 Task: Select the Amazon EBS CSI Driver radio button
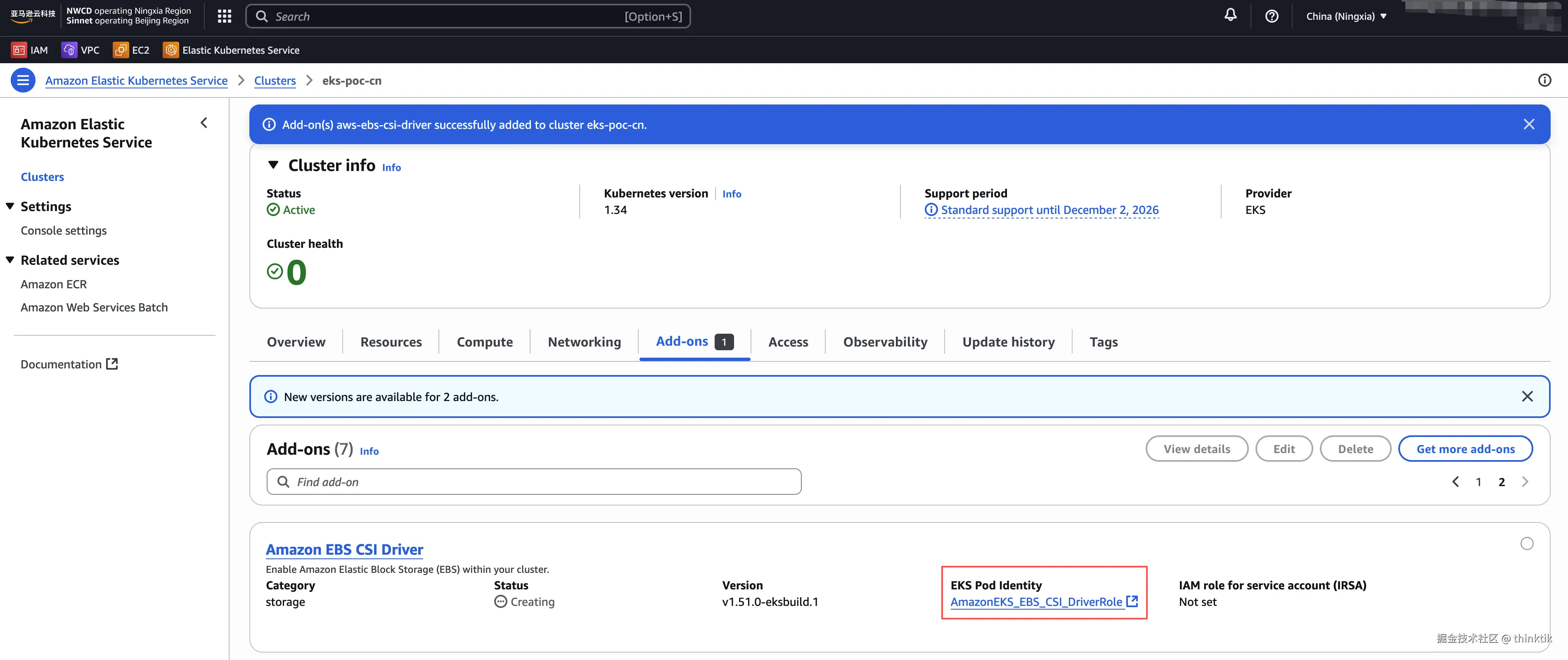[1527, 544]
